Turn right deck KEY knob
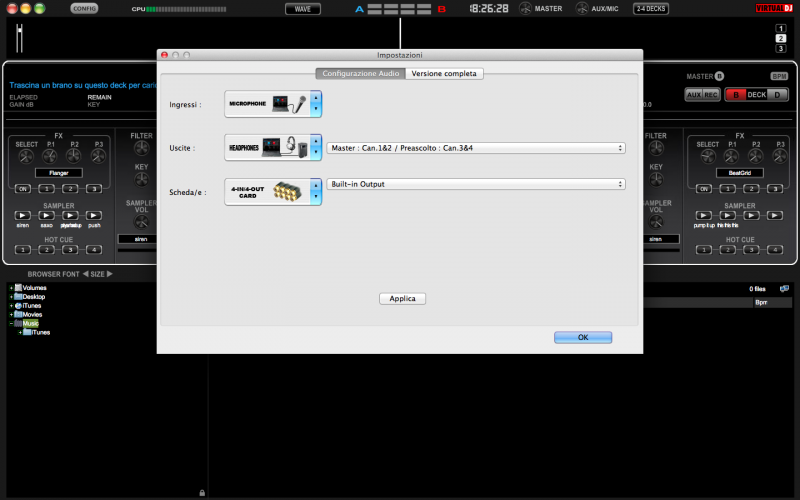Viewport: 800px width, 500px height. (656, 180)
